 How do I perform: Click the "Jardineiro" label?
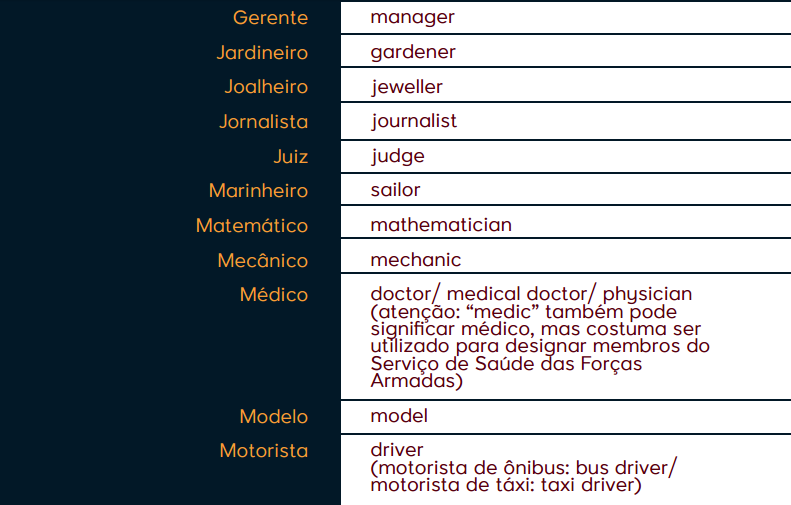262,52
